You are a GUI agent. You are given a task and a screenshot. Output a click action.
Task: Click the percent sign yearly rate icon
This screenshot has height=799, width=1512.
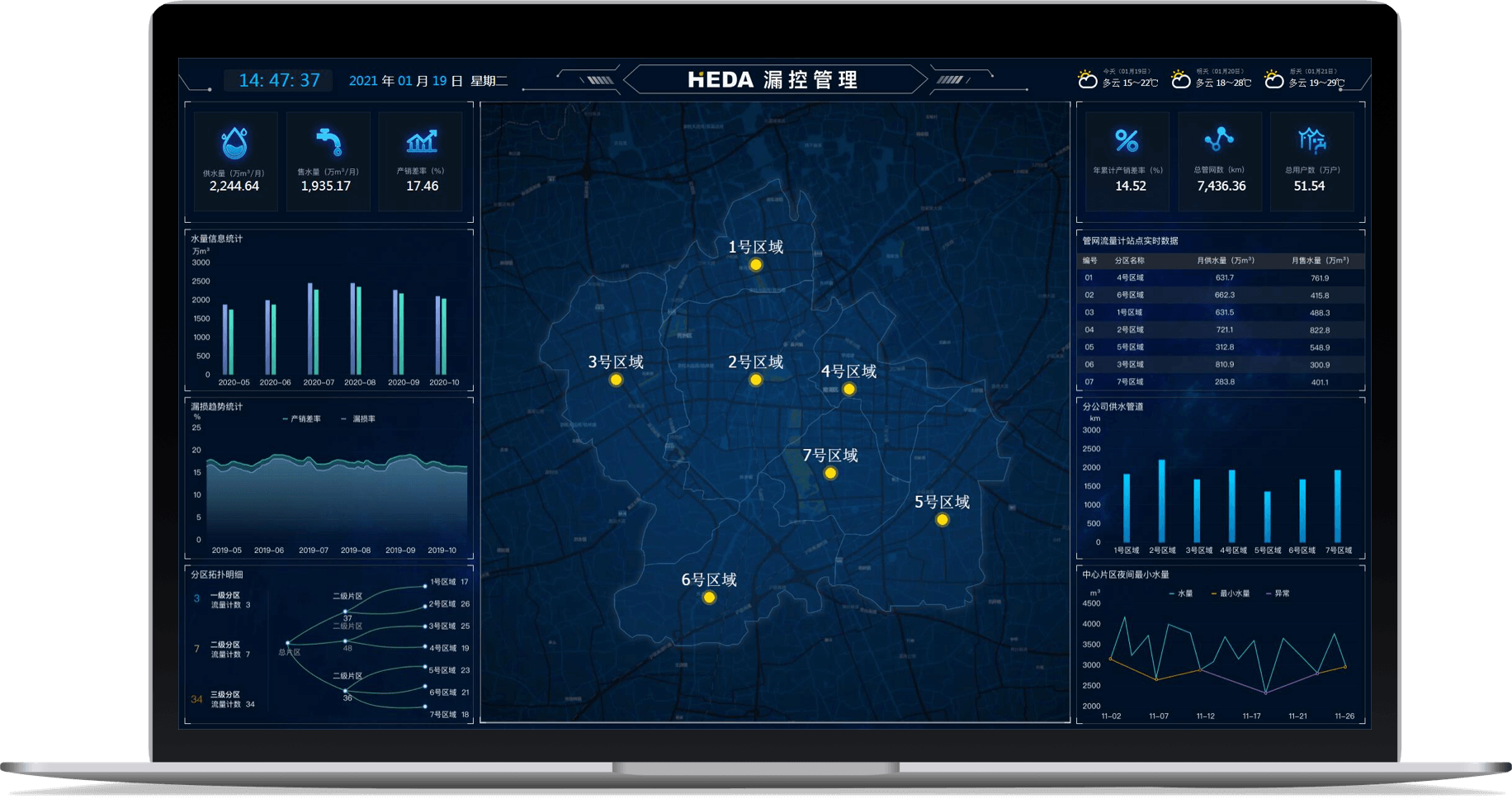(1127, 141)
